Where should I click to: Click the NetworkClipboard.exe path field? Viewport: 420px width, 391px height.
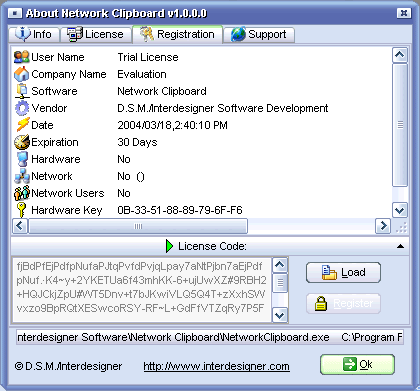tap(210, 337)
